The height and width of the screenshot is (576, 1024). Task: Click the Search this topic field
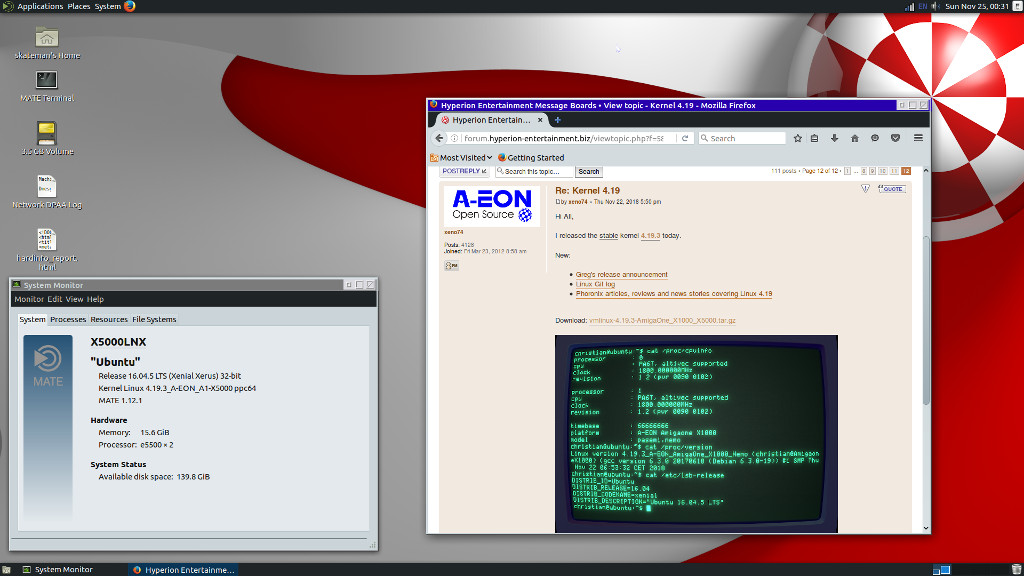[534, 172]
